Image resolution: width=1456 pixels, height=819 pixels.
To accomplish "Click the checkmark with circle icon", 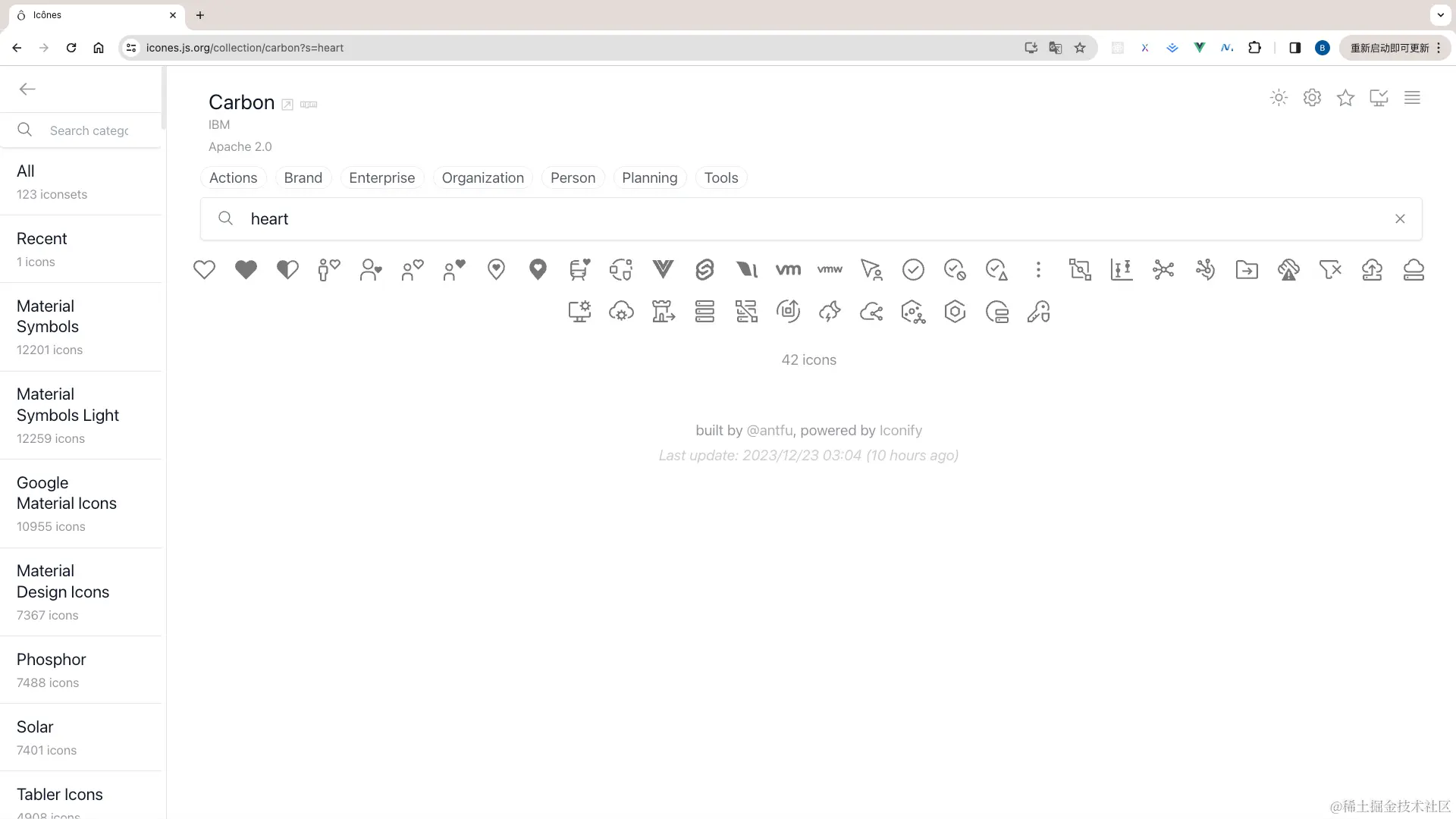I will click(913, 269).
